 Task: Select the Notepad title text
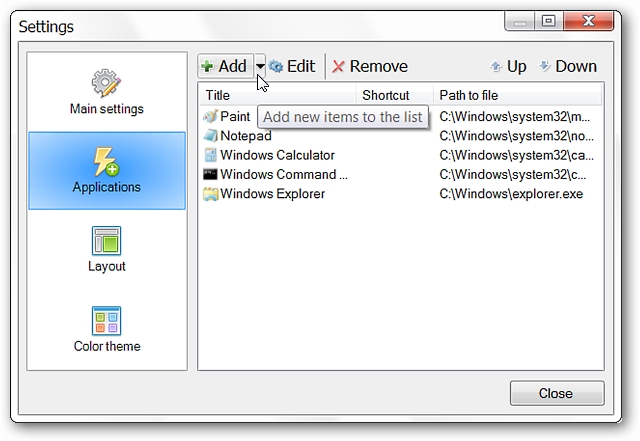pyautogui.click(x=246, y=136)
